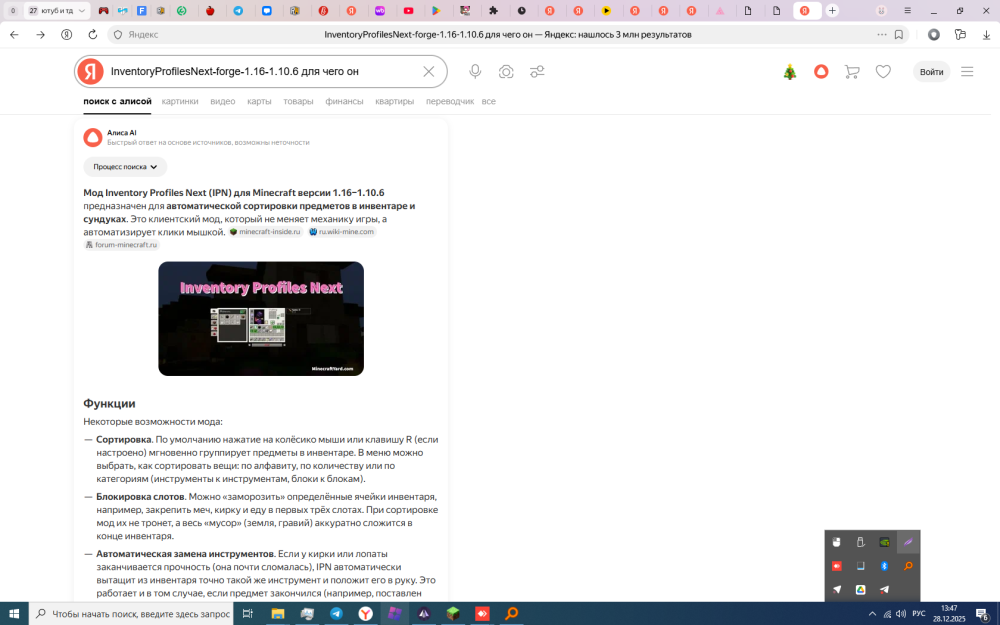Screen dimensions: 1000x625
Task: Expand the ютуб и тд tab group dropdown
Action: point(82,11)
